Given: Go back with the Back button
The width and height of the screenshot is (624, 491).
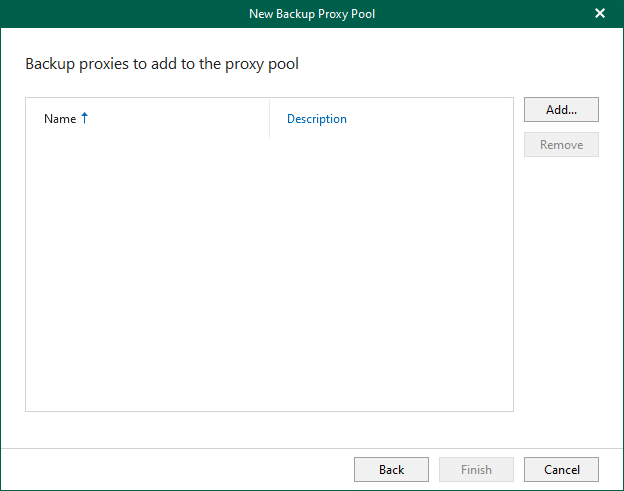Looking at the screenshot, I should 391,470.
